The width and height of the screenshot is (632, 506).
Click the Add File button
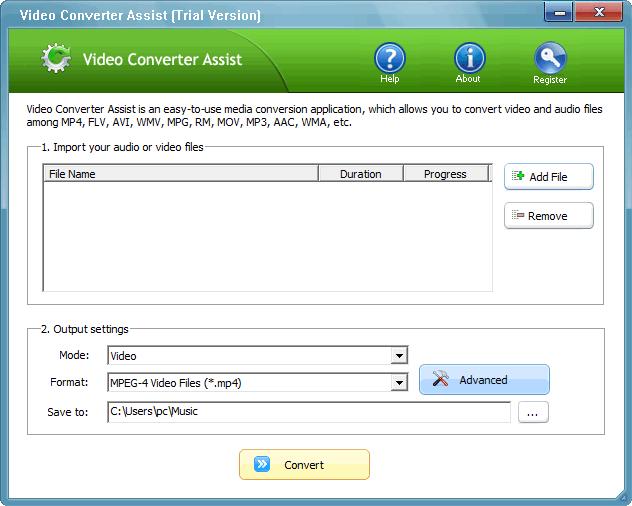[549, 177]
